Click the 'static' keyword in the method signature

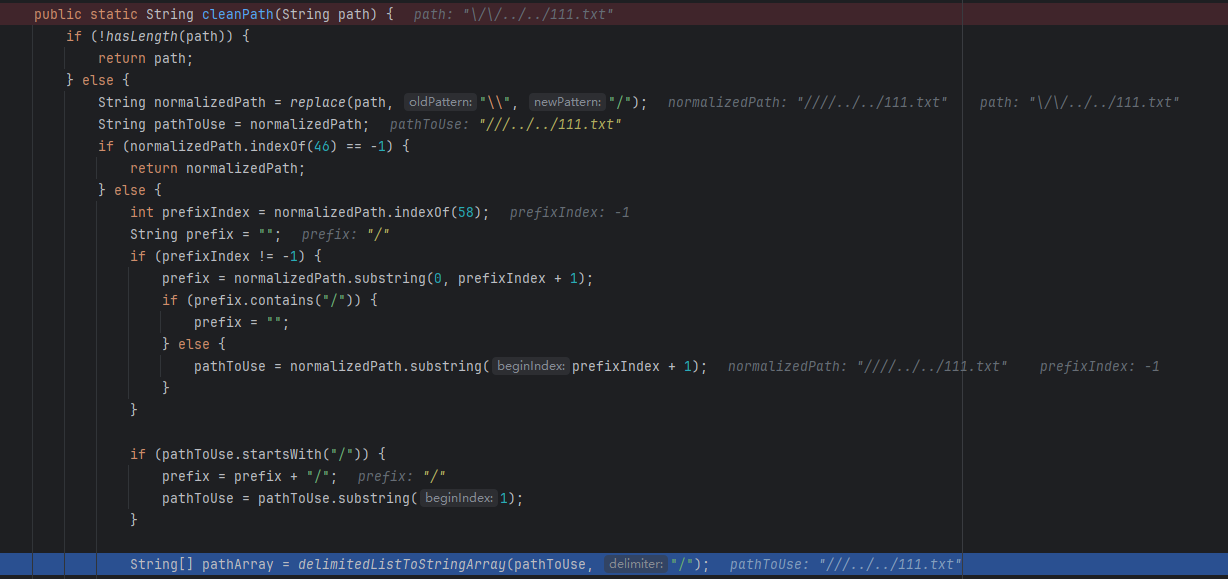pyautogui.click(x=114, y=15)
